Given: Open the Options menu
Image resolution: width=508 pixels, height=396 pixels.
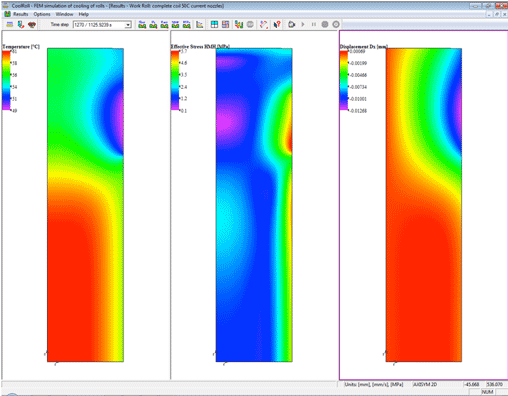Looking at the screenshot, I should 42,14.
